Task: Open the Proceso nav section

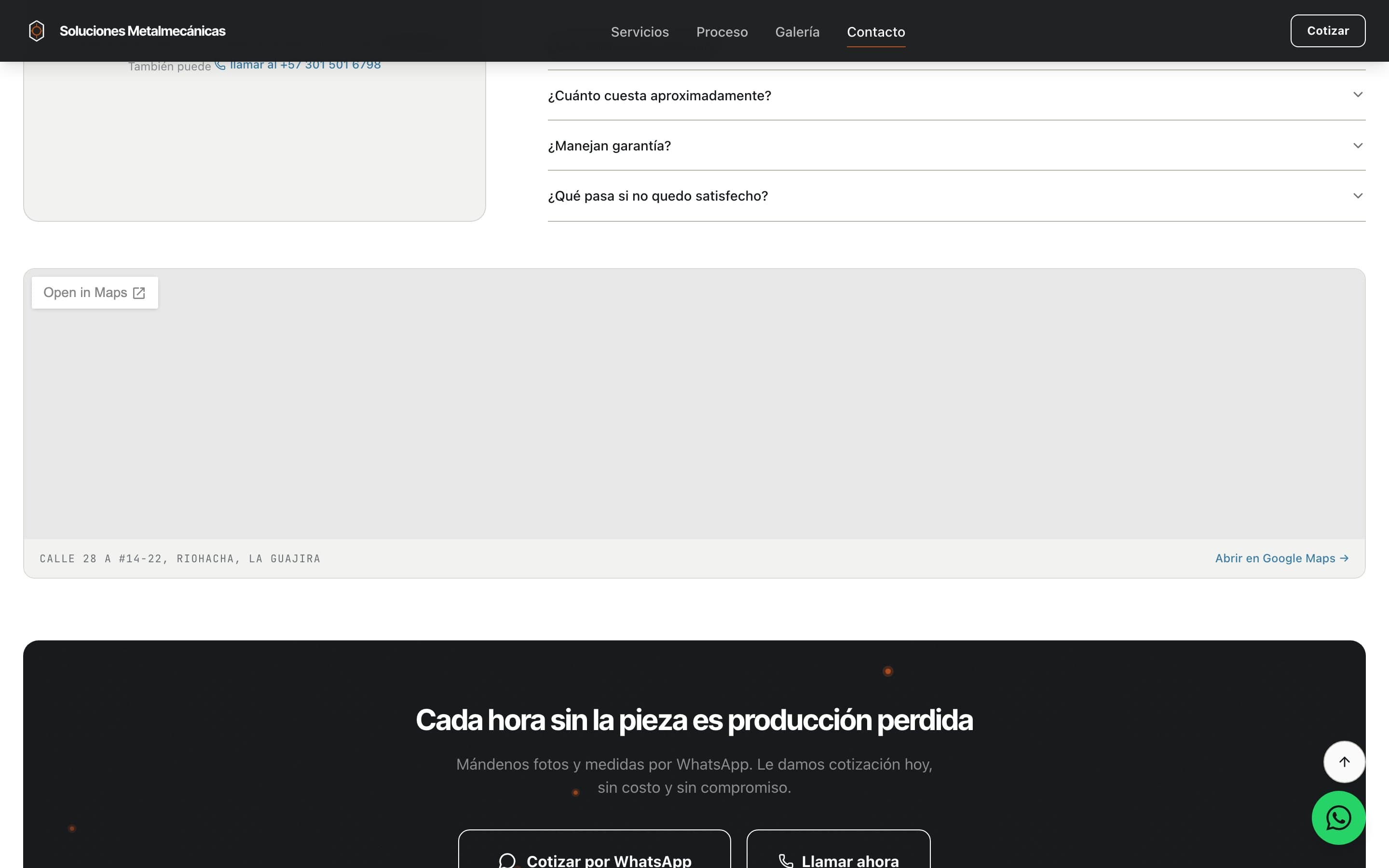Action: coord(722,32)
